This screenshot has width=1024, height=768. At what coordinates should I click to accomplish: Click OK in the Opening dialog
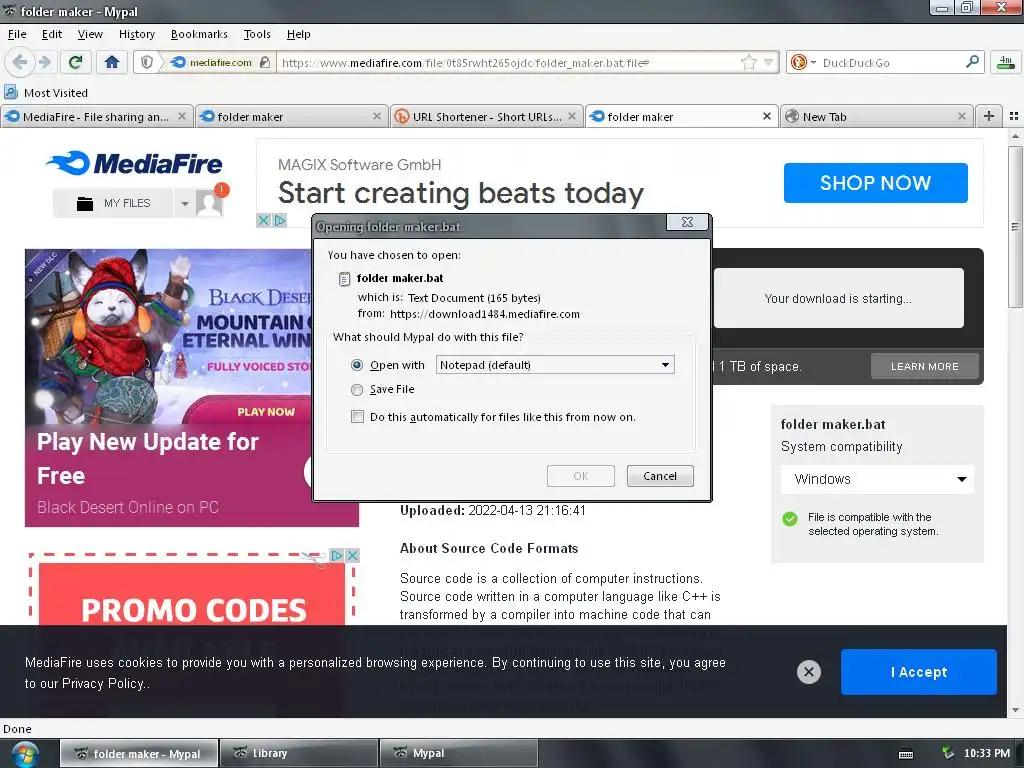(581, 476)
